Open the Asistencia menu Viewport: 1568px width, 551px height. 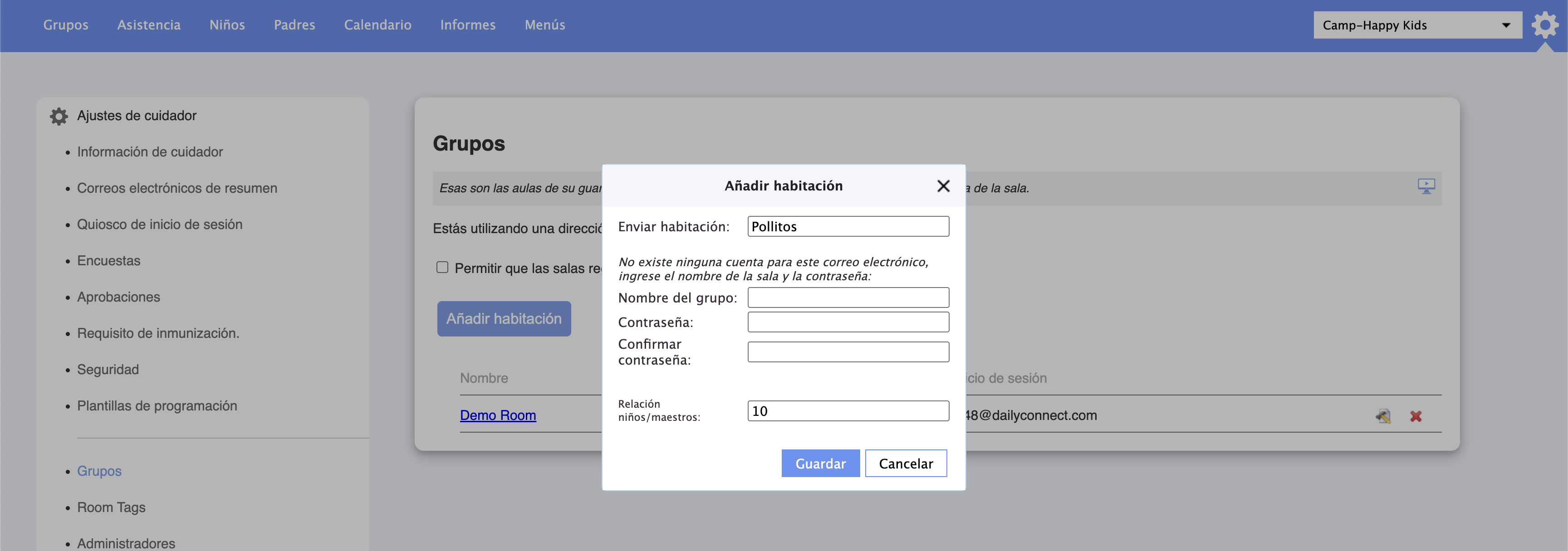(149, 25)
